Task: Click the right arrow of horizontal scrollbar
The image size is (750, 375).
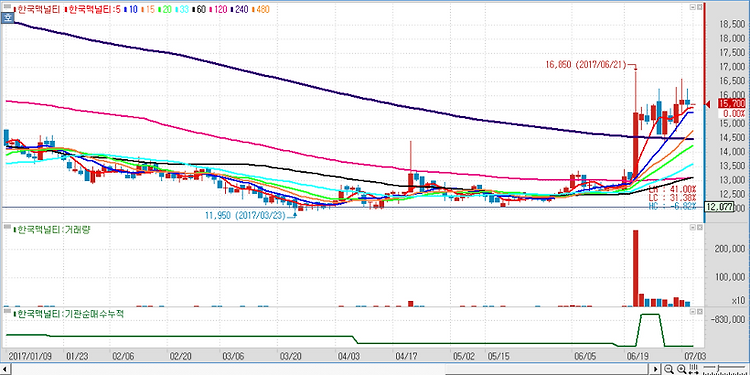Action: (x=655, y=369)
